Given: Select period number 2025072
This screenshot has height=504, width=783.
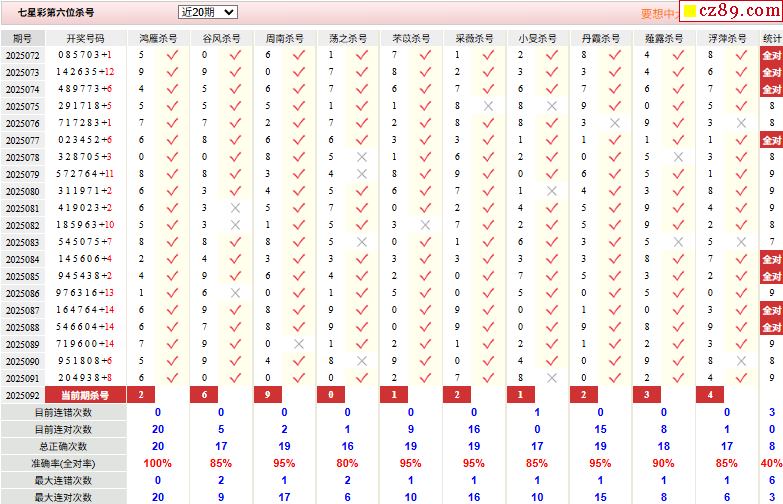Looking at the screenshot, I should pyautogui.click(x=22, y=55).
